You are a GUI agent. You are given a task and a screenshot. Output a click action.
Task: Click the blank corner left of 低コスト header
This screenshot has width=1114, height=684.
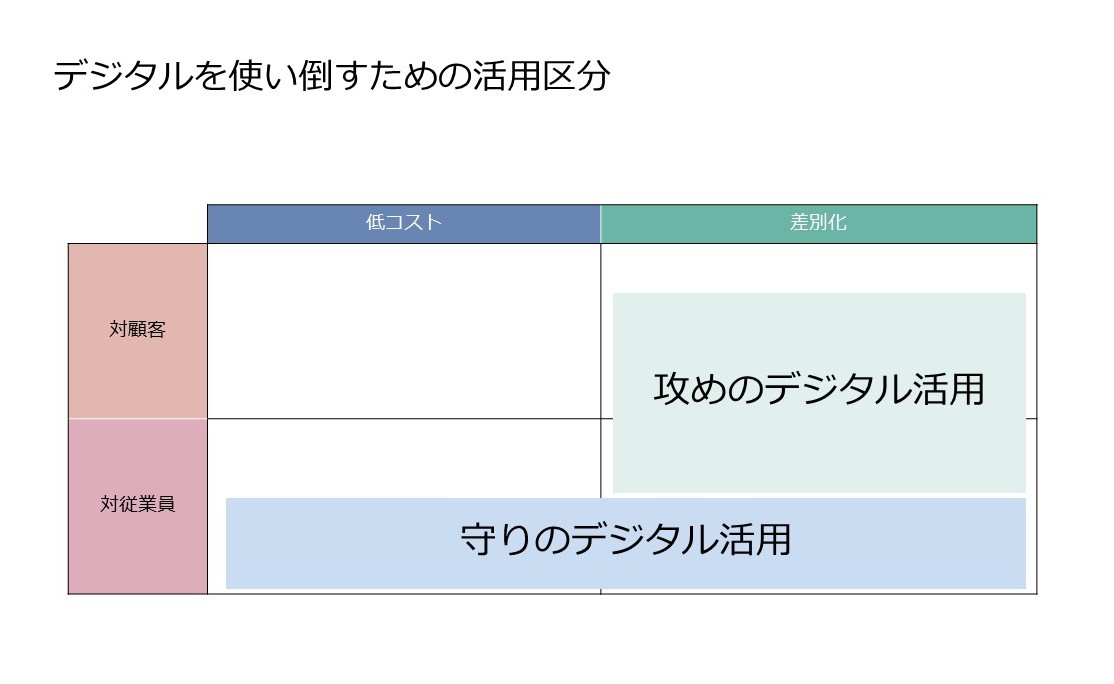138,224
